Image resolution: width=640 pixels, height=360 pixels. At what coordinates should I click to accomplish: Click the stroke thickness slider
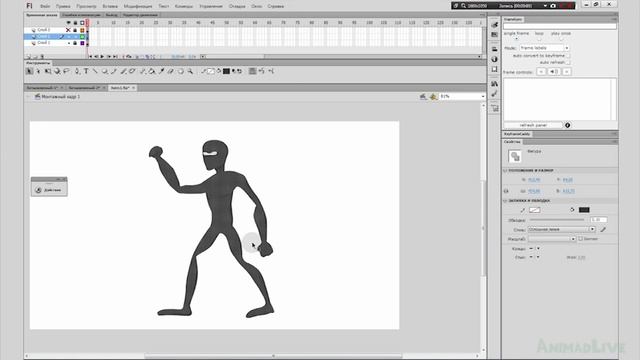click(x=557, y=220)
